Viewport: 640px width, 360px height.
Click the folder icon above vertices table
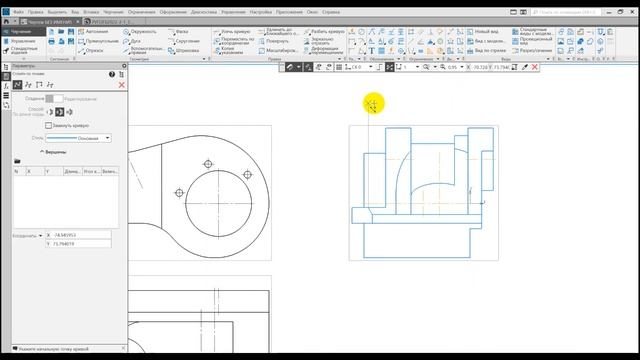(x=17, y=161)
